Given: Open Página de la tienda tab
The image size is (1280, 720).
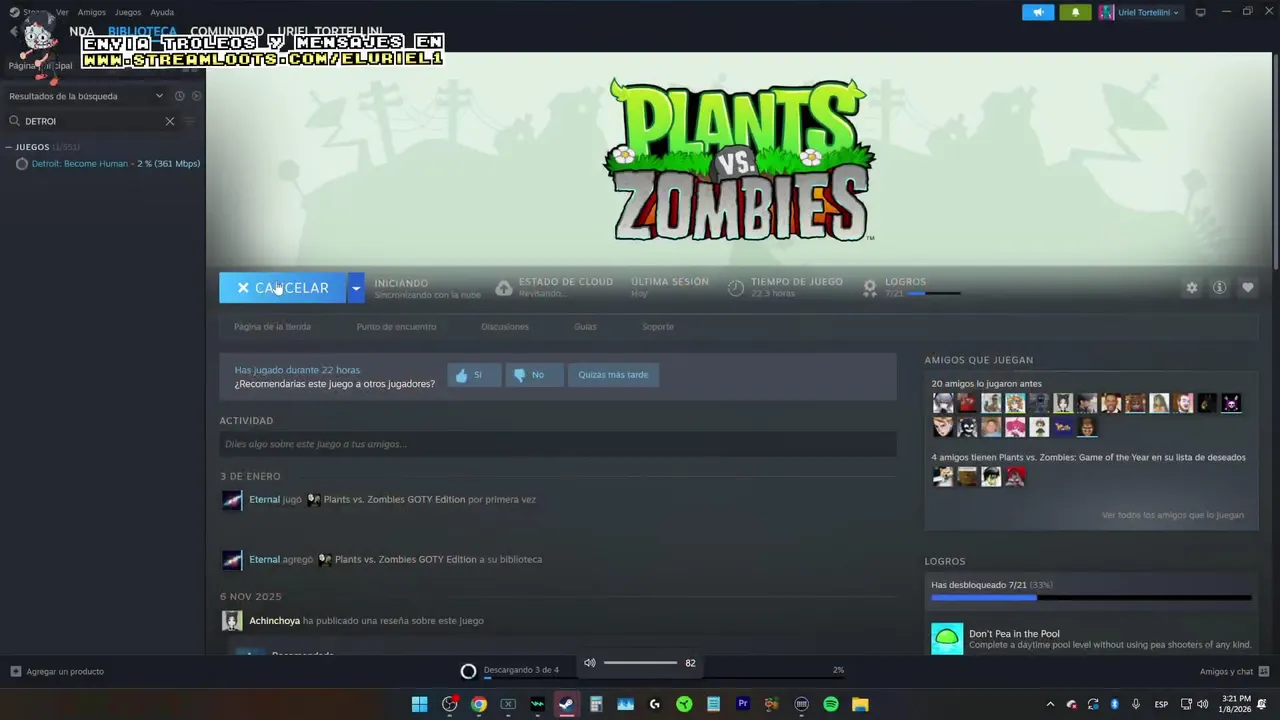Looking at the screenshot, I should point(272,327).
